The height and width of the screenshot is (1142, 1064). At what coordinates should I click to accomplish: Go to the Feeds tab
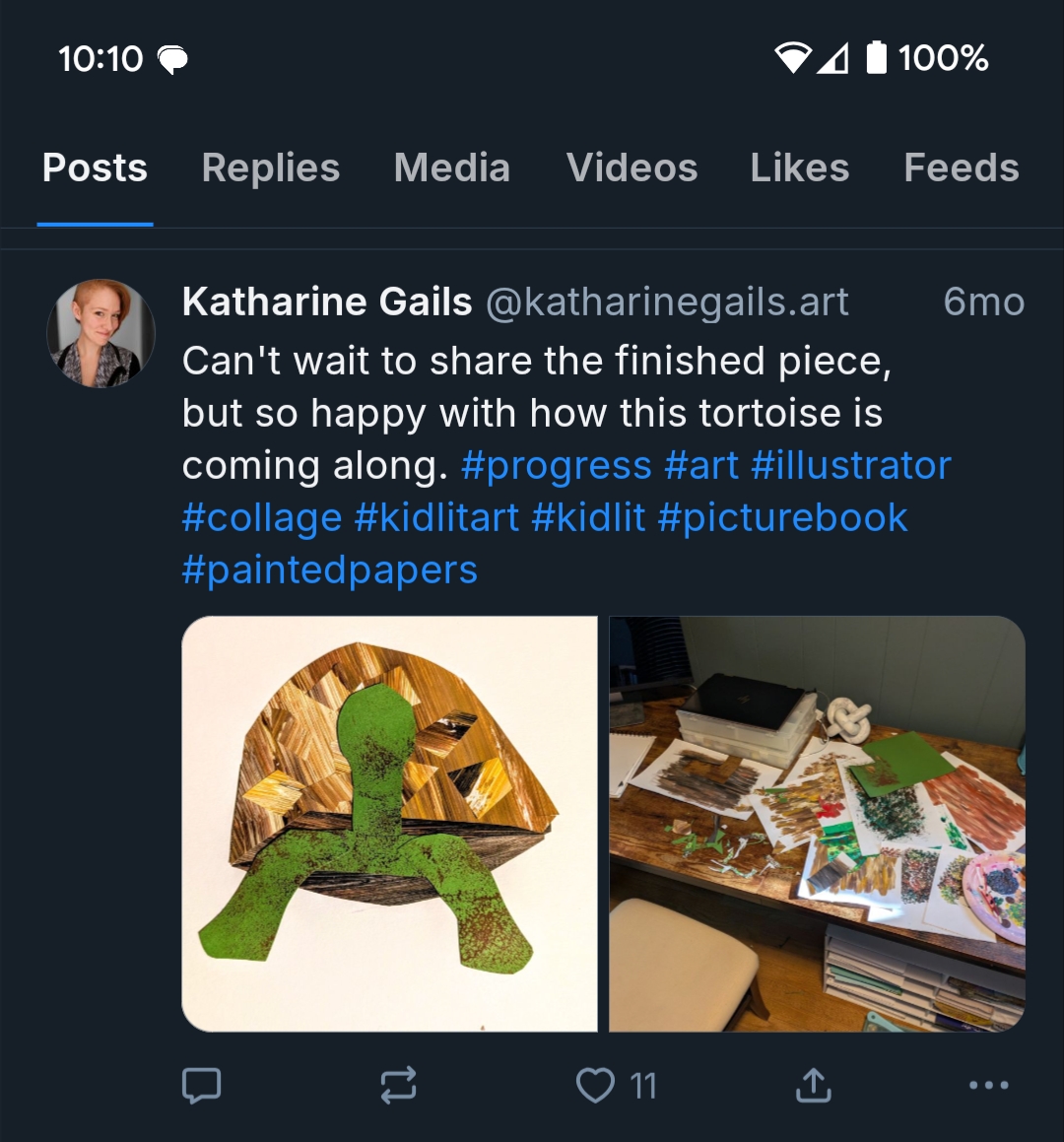pos(961,168)
